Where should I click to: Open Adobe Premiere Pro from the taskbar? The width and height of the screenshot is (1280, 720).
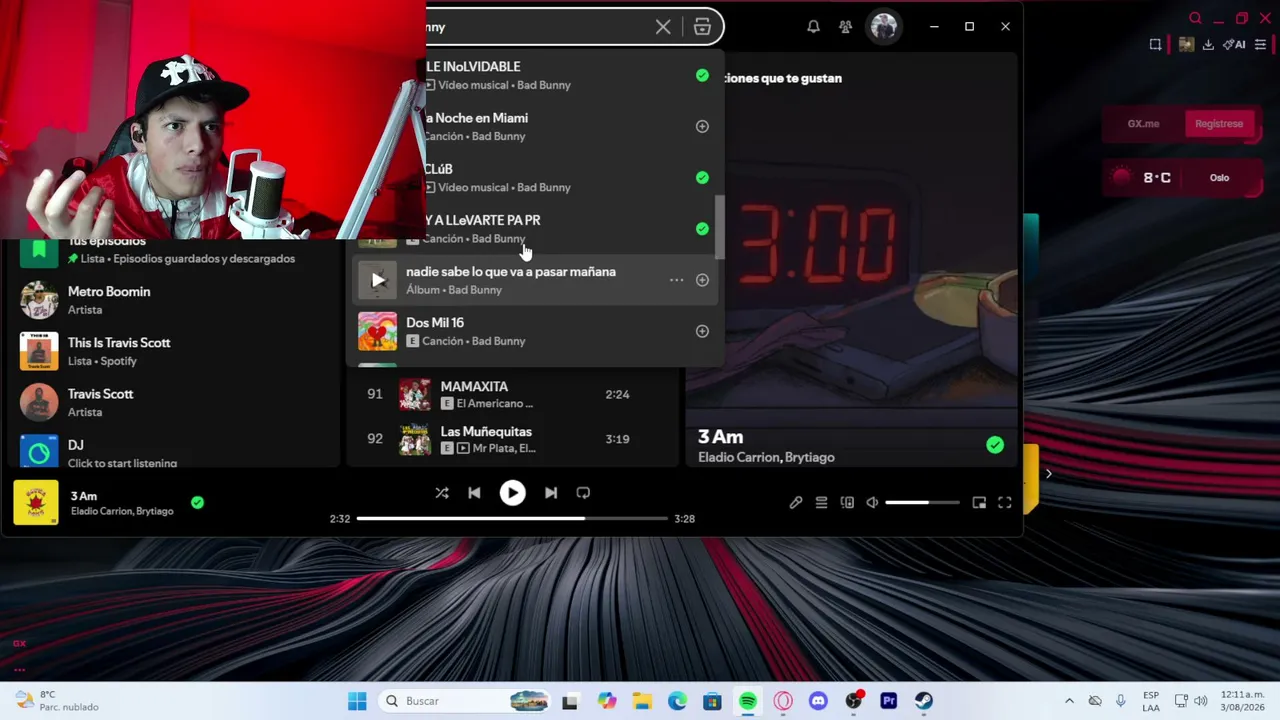pos(888,701)
